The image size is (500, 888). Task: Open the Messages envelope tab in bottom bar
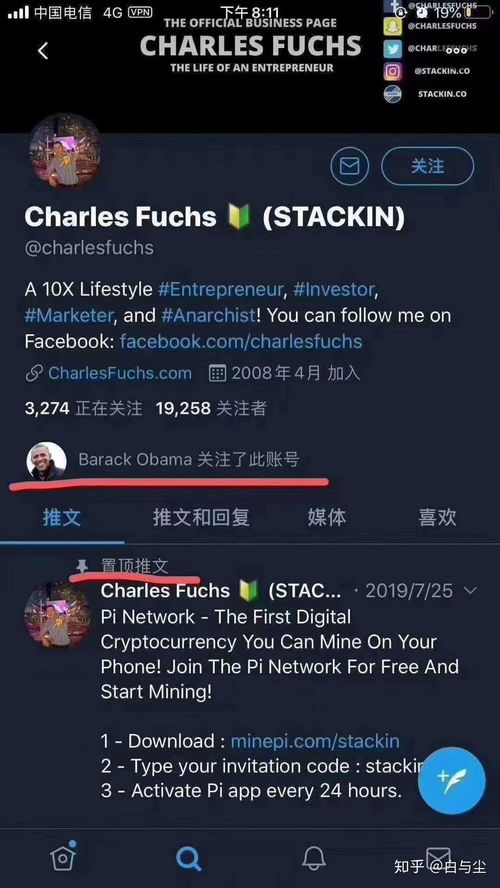point(438,859)
